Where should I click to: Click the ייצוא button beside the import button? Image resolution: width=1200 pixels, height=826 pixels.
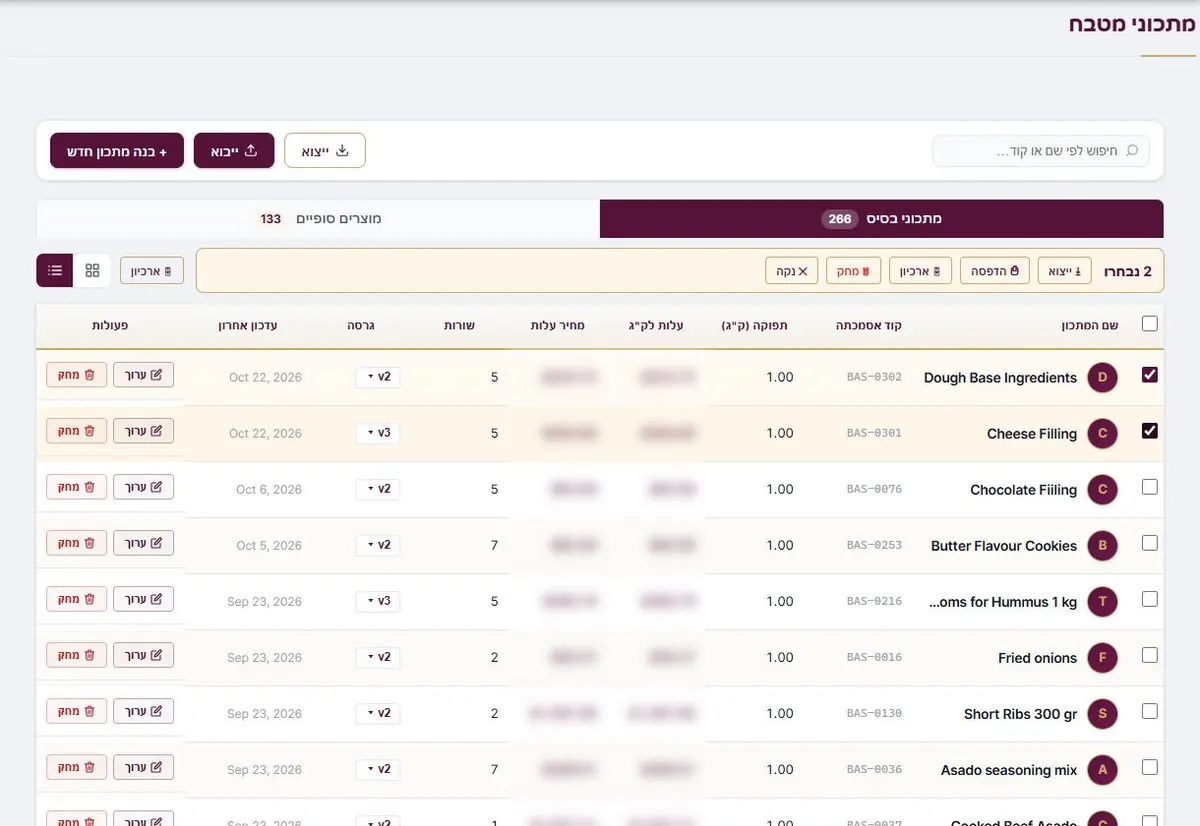point(325,151)
